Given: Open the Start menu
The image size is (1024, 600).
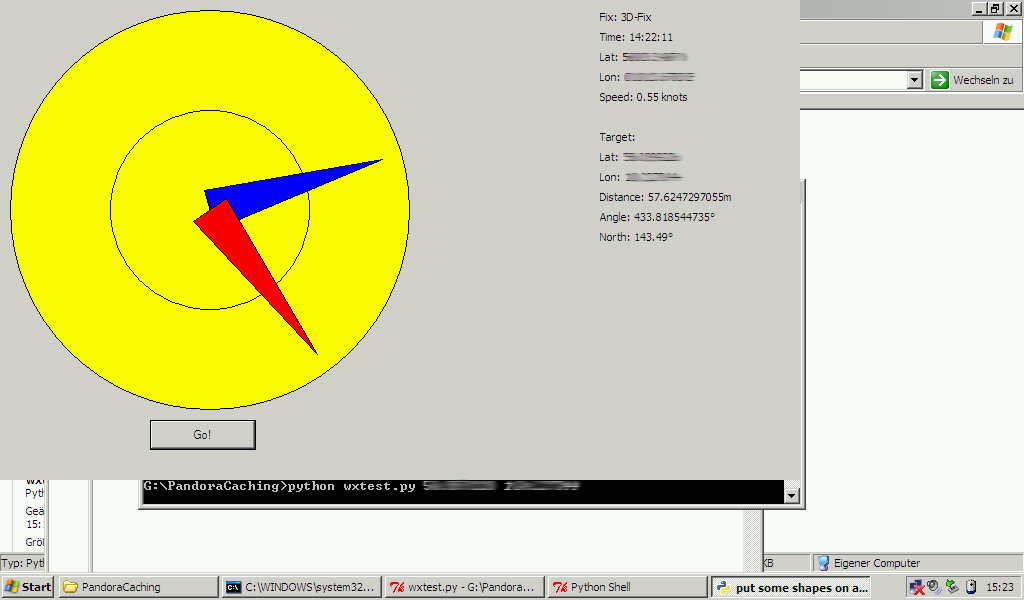Looking at the screenshot, I should click(x=28, y=587).
